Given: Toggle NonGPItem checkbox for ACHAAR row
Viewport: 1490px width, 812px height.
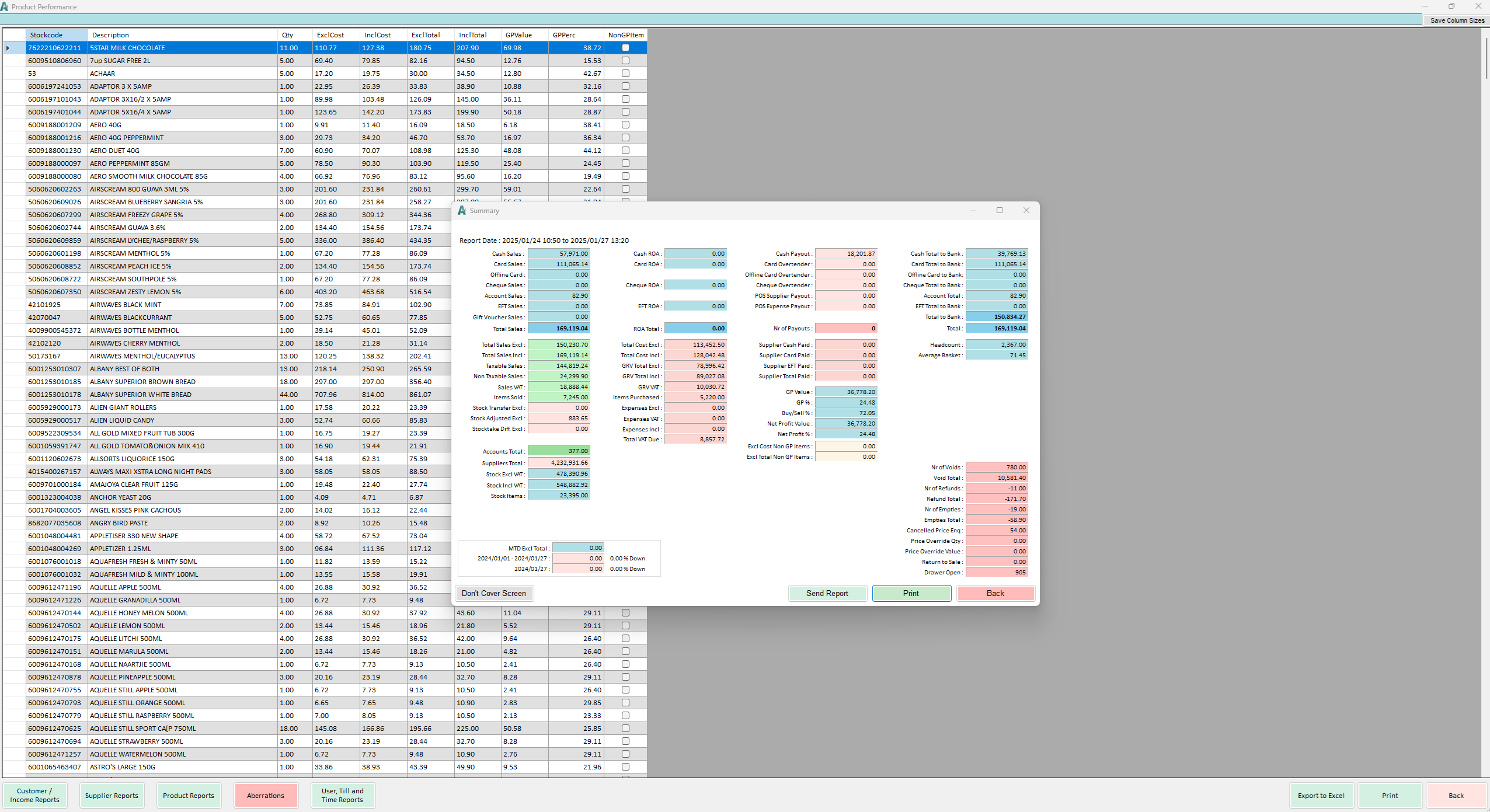Looking at the screenshot, I should [x=625, y=74].
